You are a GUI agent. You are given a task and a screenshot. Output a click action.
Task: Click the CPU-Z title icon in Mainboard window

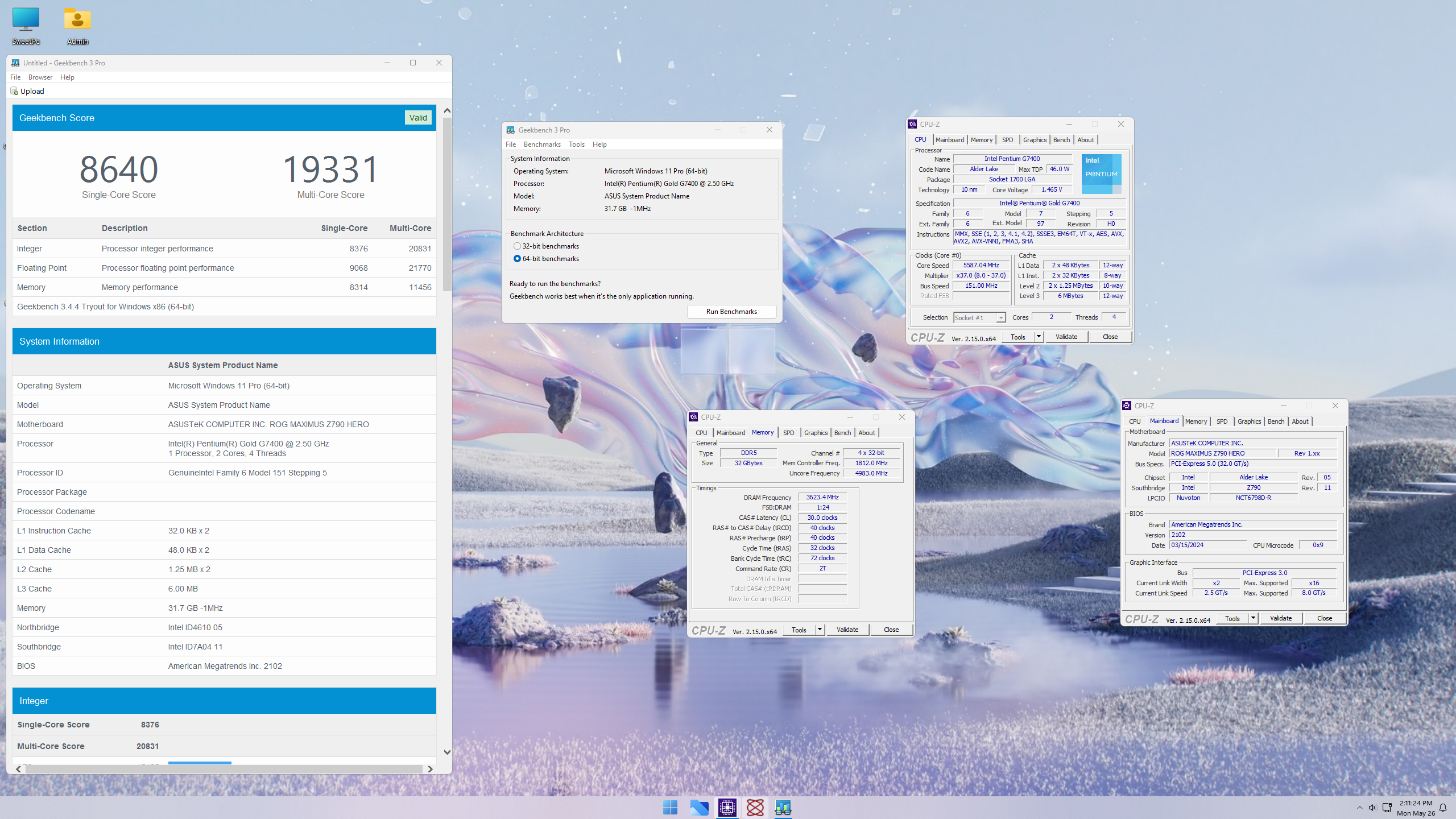[1127, 406]
